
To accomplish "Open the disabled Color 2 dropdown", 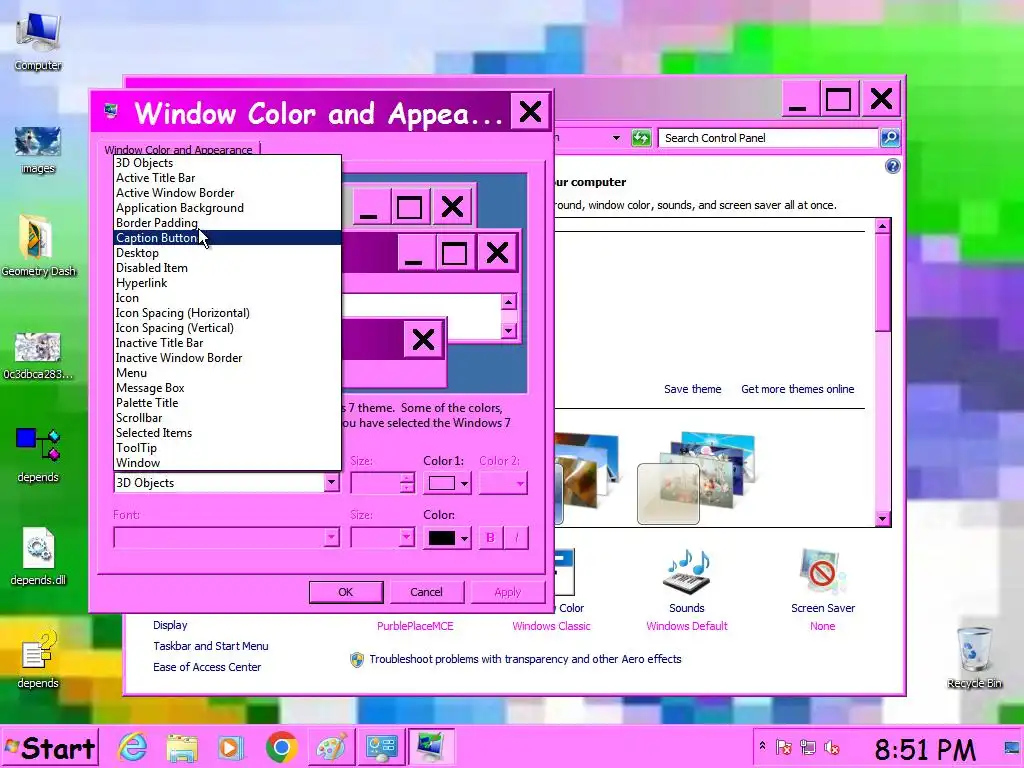I will tap(503, 483).
